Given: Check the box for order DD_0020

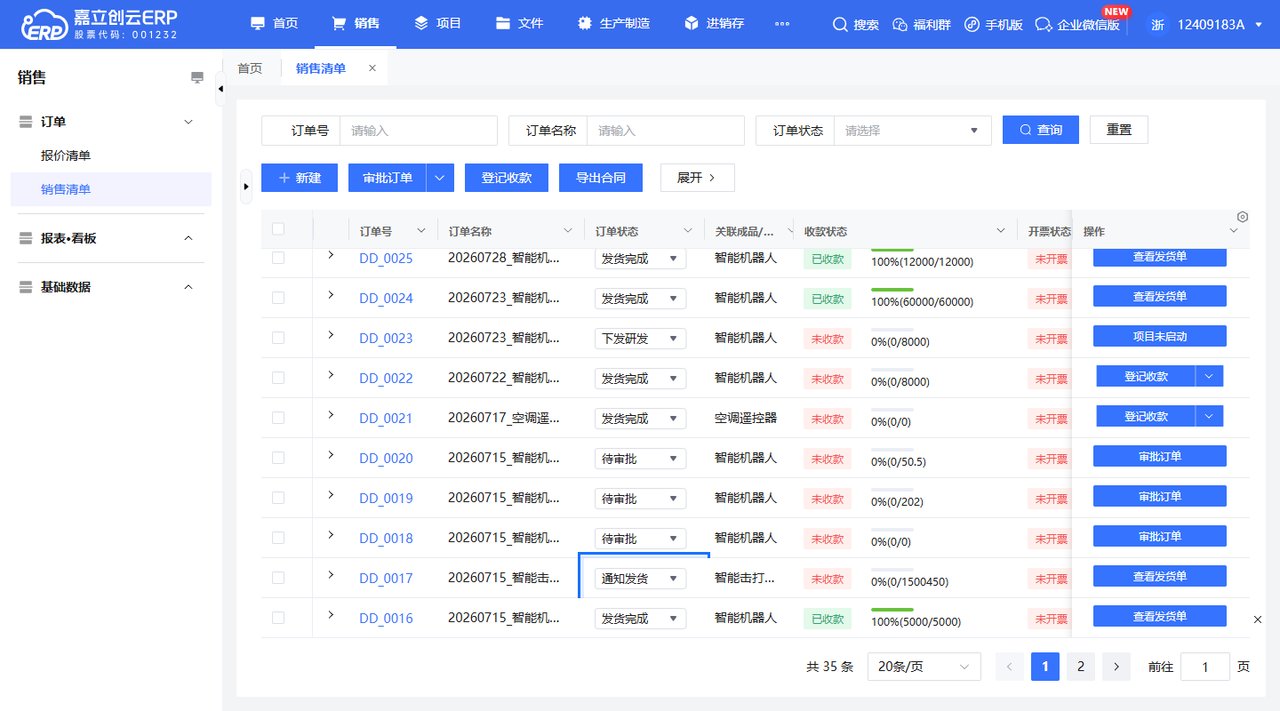Looking at the screenshot, I should pyautogui.click(x=278, y=458).
